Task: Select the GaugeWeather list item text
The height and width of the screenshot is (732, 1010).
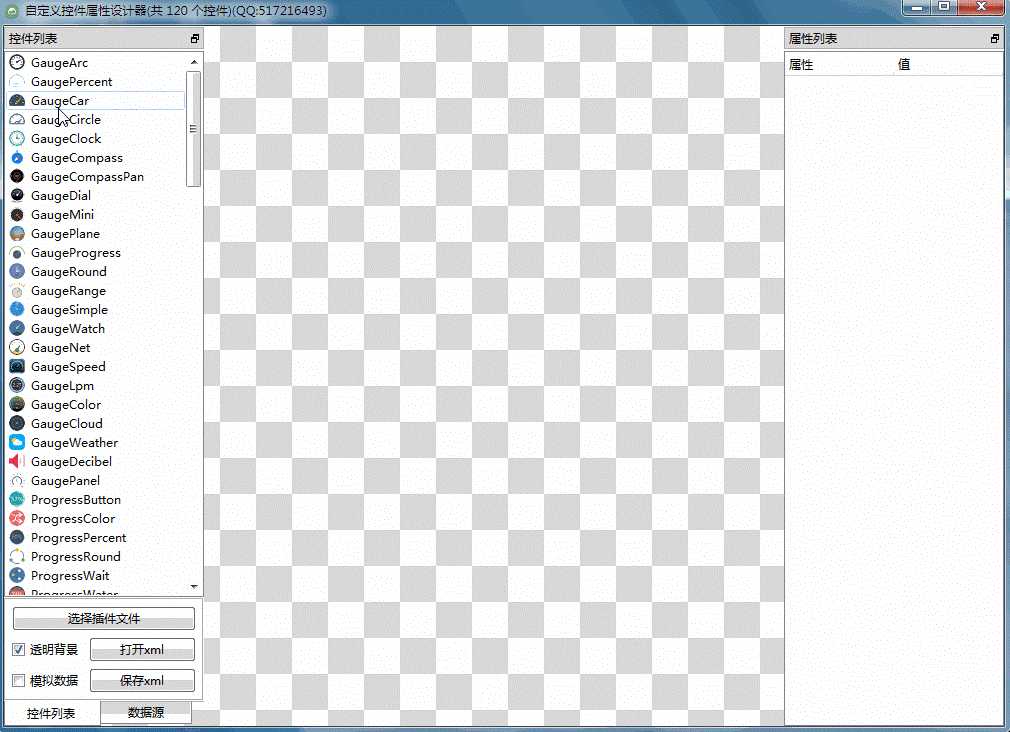Action: coord(75,443)
